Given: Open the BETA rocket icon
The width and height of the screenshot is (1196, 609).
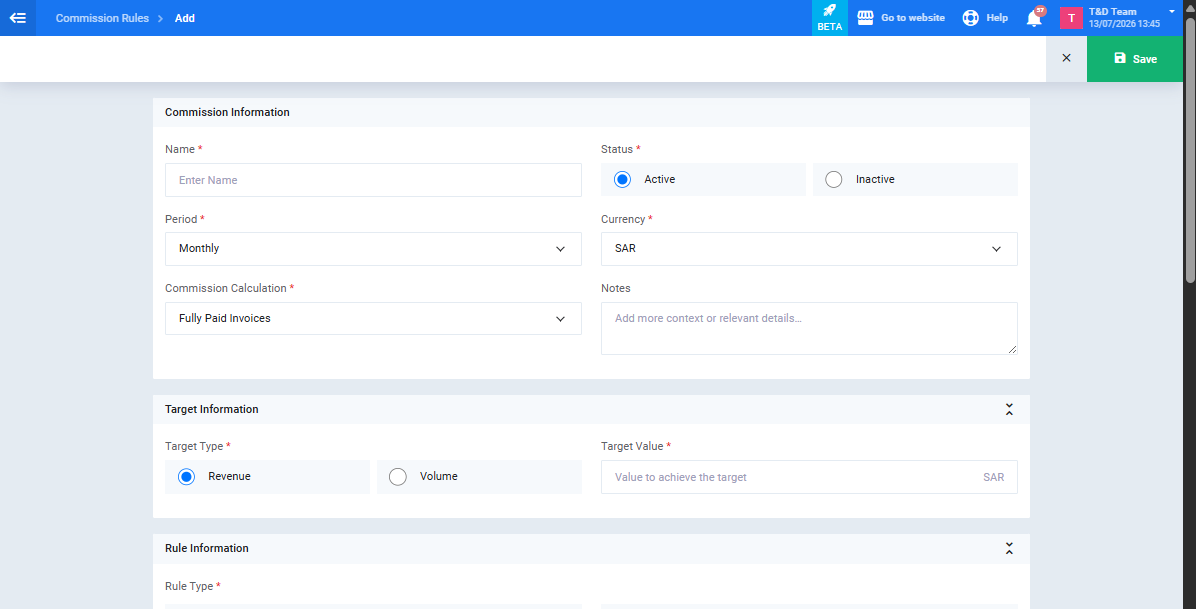Looking at the screenshot, I should point(829,11).
